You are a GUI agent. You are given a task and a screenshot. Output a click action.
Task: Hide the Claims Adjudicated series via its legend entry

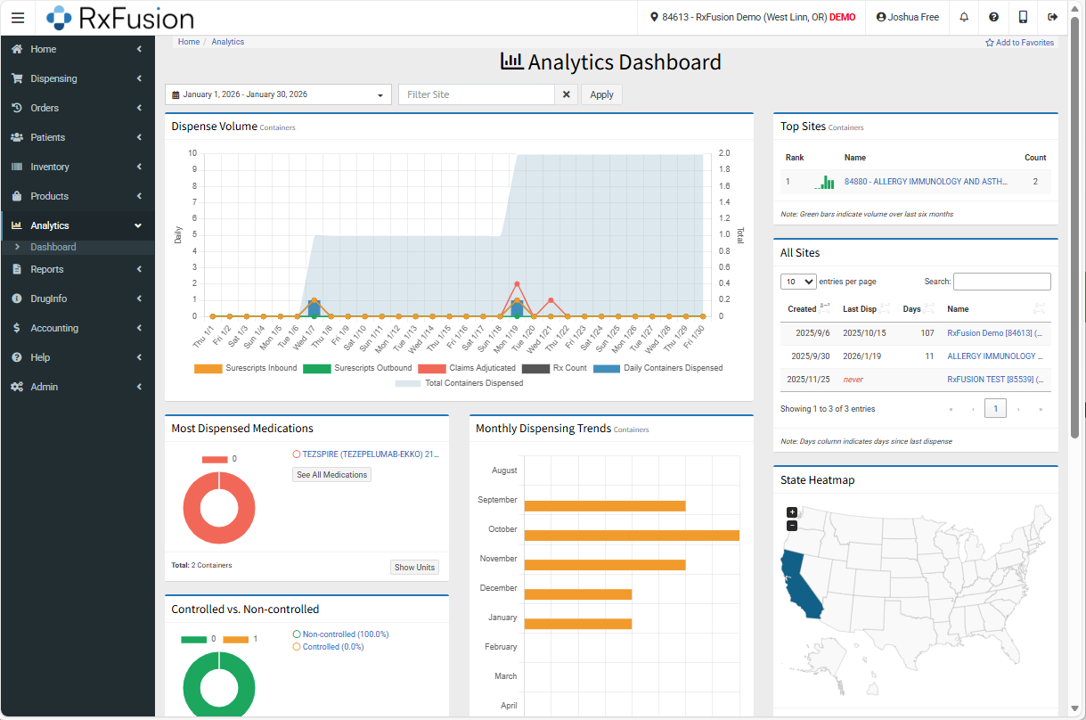tap(482, 366)
